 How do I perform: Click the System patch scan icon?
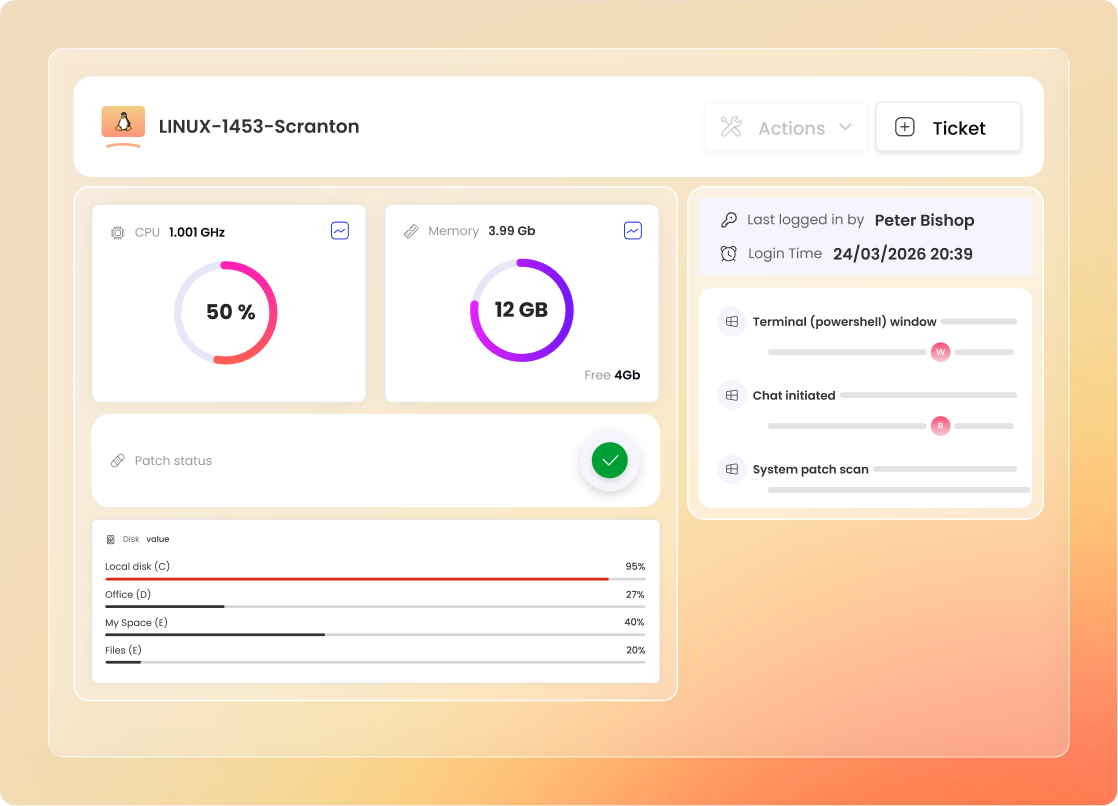(731, 469)
